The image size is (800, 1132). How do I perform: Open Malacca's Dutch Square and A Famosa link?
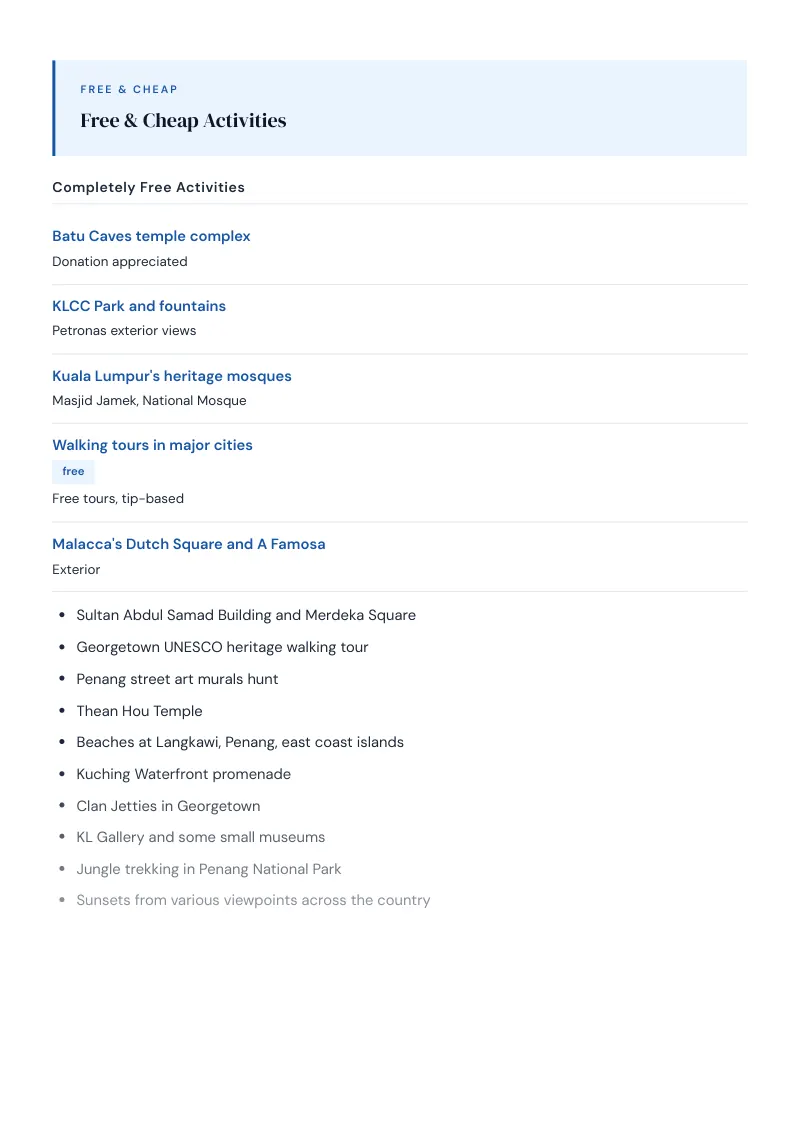pos(188,544)
